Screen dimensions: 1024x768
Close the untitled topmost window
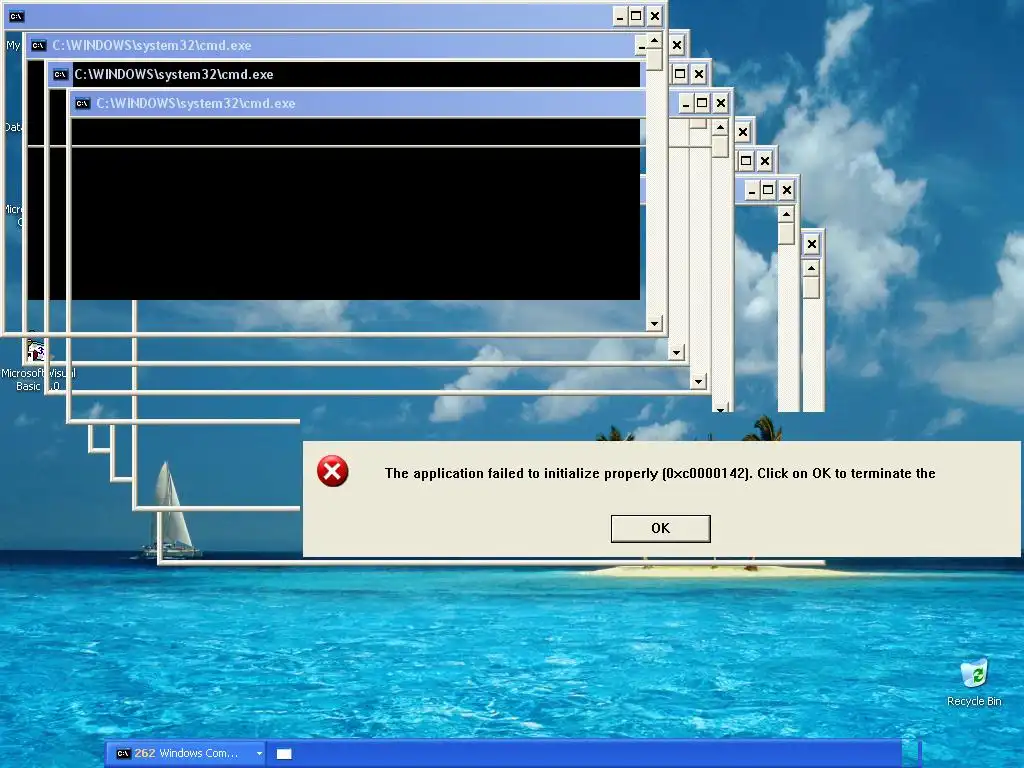click(x=654, y=16)
